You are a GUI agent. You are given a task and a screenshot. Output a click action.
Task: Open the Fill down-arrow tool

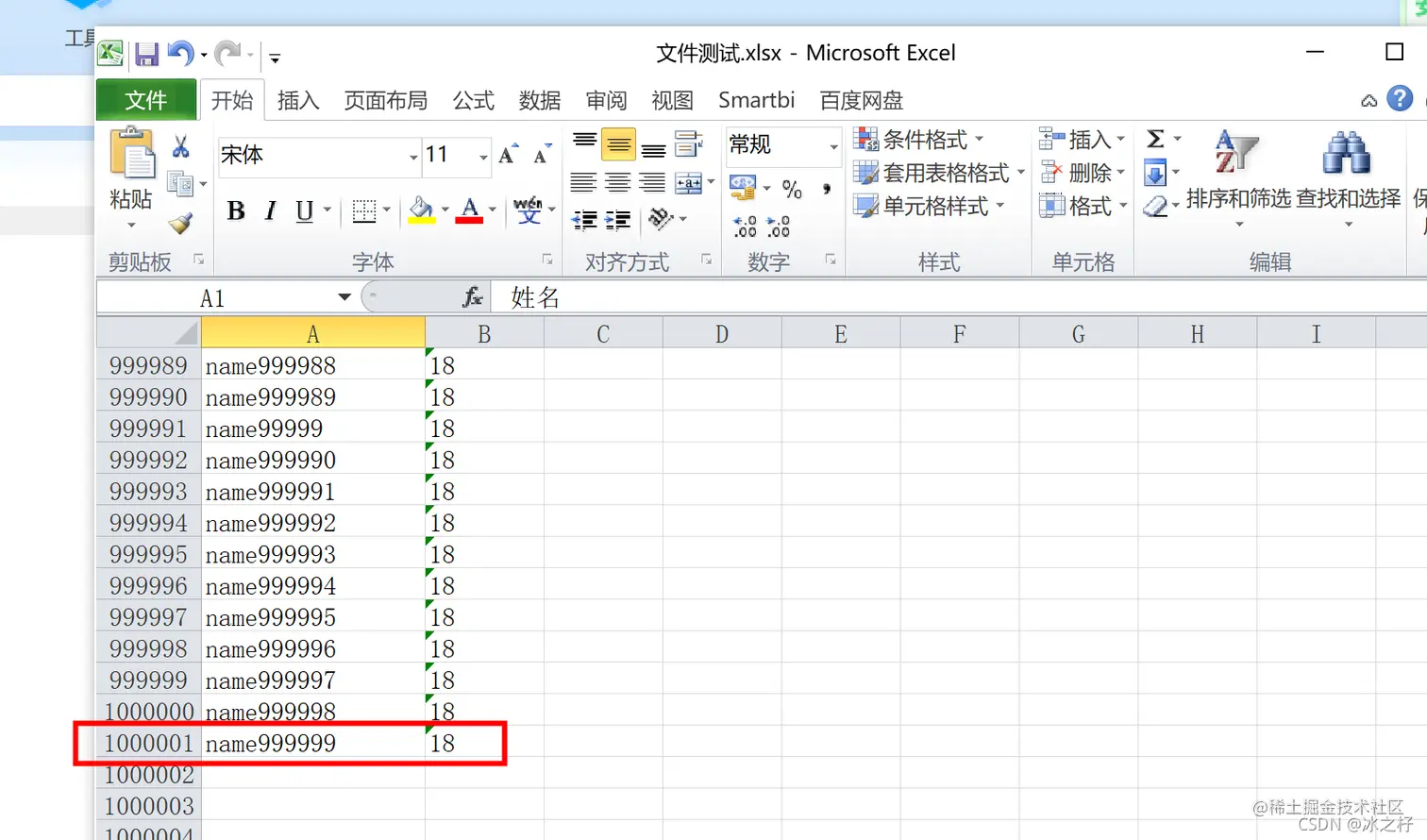coord(1154,173)
